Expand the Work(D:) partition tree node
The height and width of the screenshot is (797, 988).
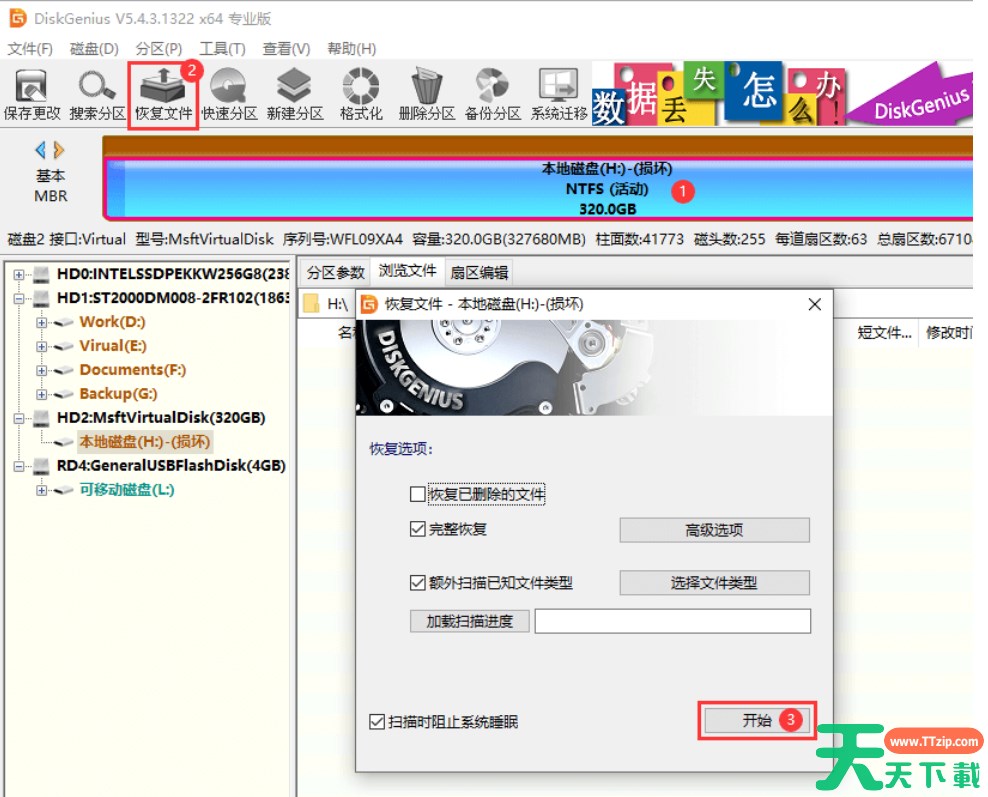click(41, 322)
